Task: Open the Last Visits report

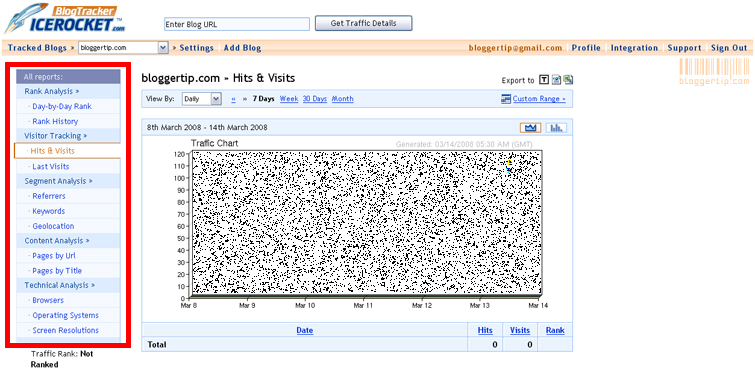Action: click(51, 166)
